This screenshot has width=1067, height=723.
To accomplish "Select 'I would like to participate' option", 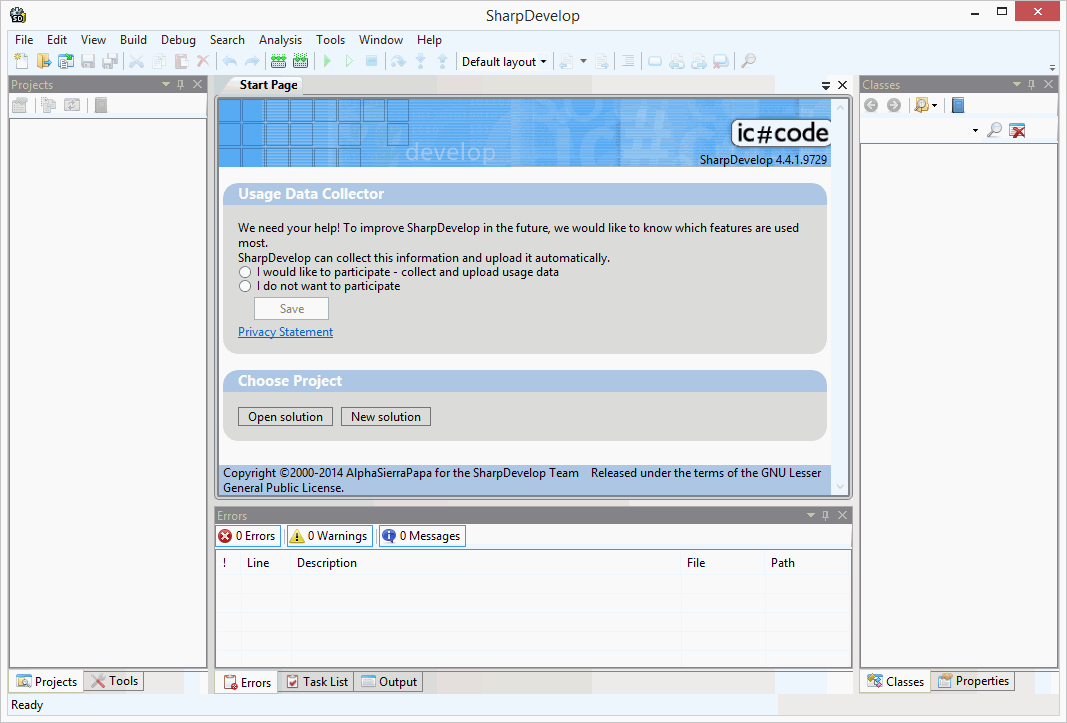I will point(245,272).
